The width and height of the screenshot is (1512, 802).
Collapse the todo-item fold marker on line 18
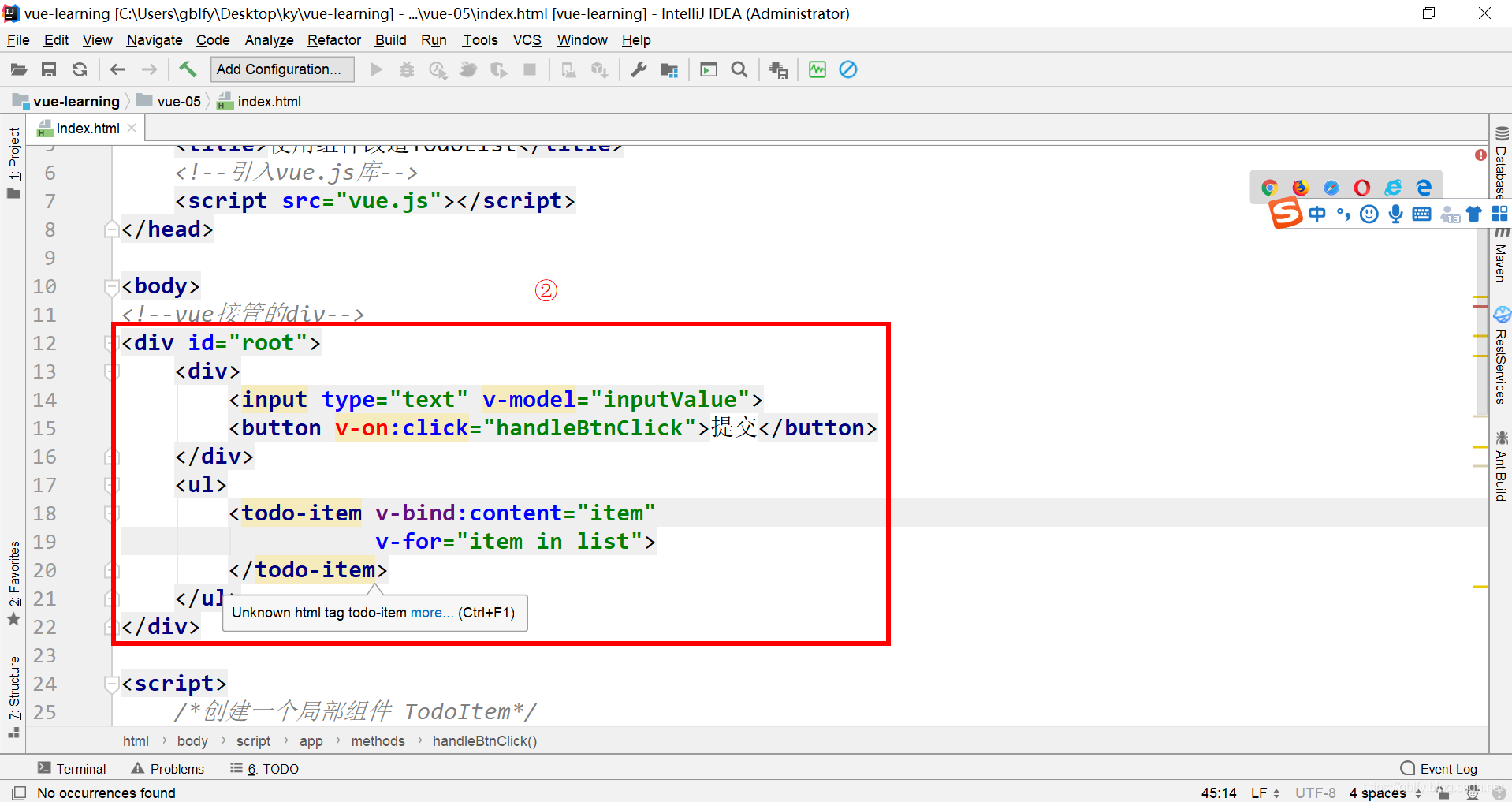[x=111, y=513]
